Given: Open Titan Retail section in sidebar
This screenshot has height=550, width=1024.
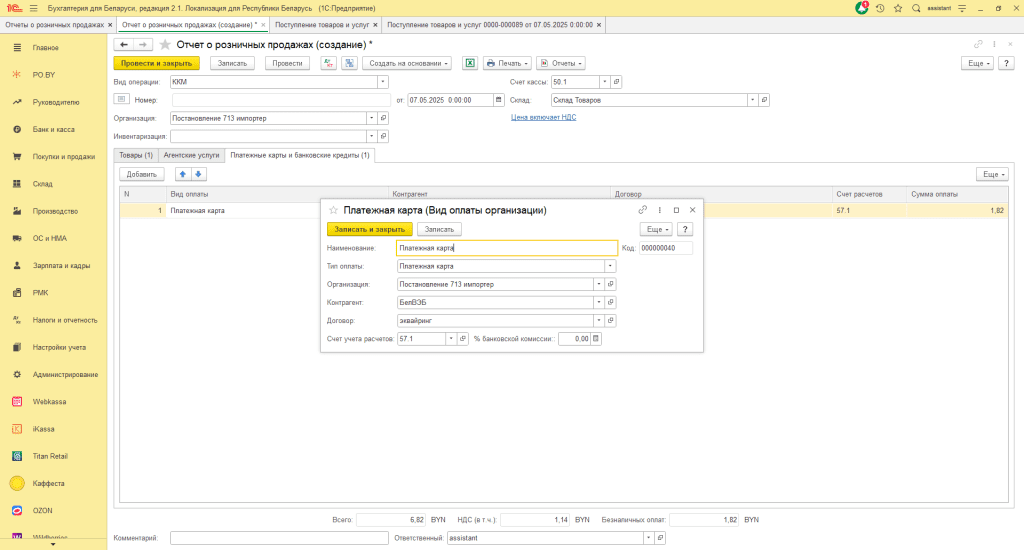Looking at the screenshot, I should coord(50,456).
